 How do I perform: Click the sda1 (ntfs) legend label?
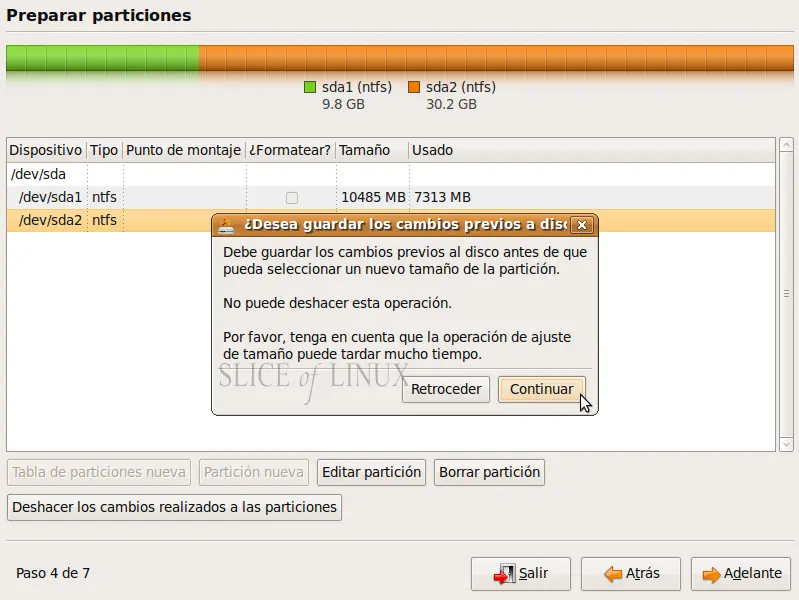(x=357, y=87)
